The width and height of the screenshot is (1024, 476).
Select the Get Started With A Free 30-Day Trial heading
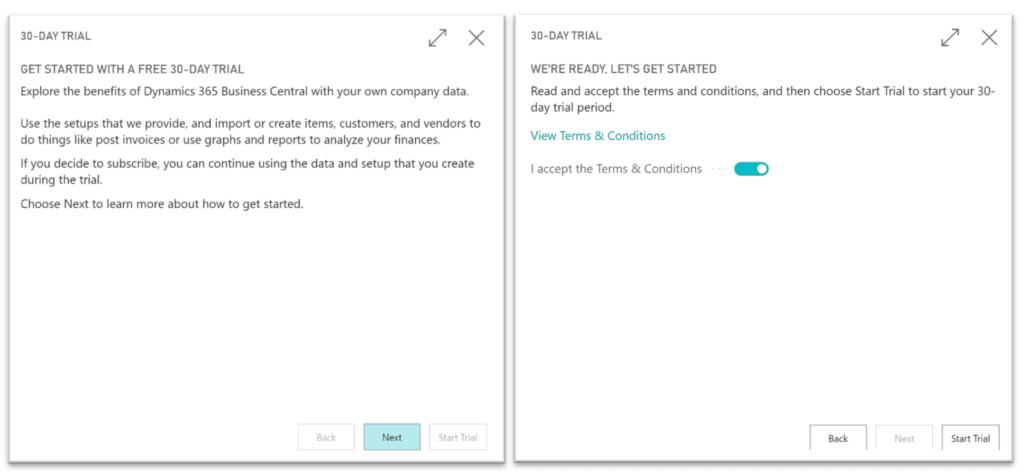coord(133,69)
